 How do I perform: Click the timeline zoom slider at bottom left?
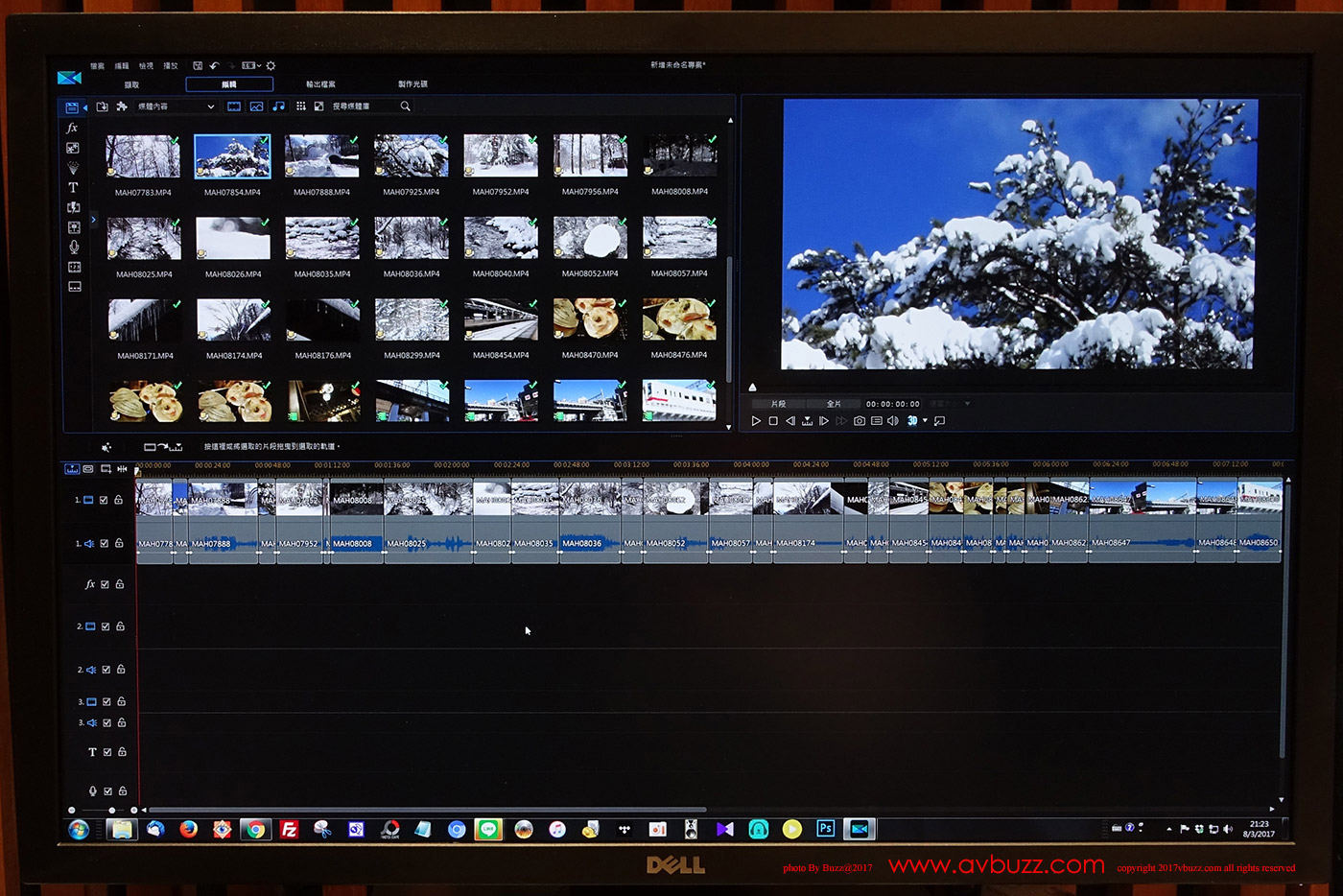[111, 810]
